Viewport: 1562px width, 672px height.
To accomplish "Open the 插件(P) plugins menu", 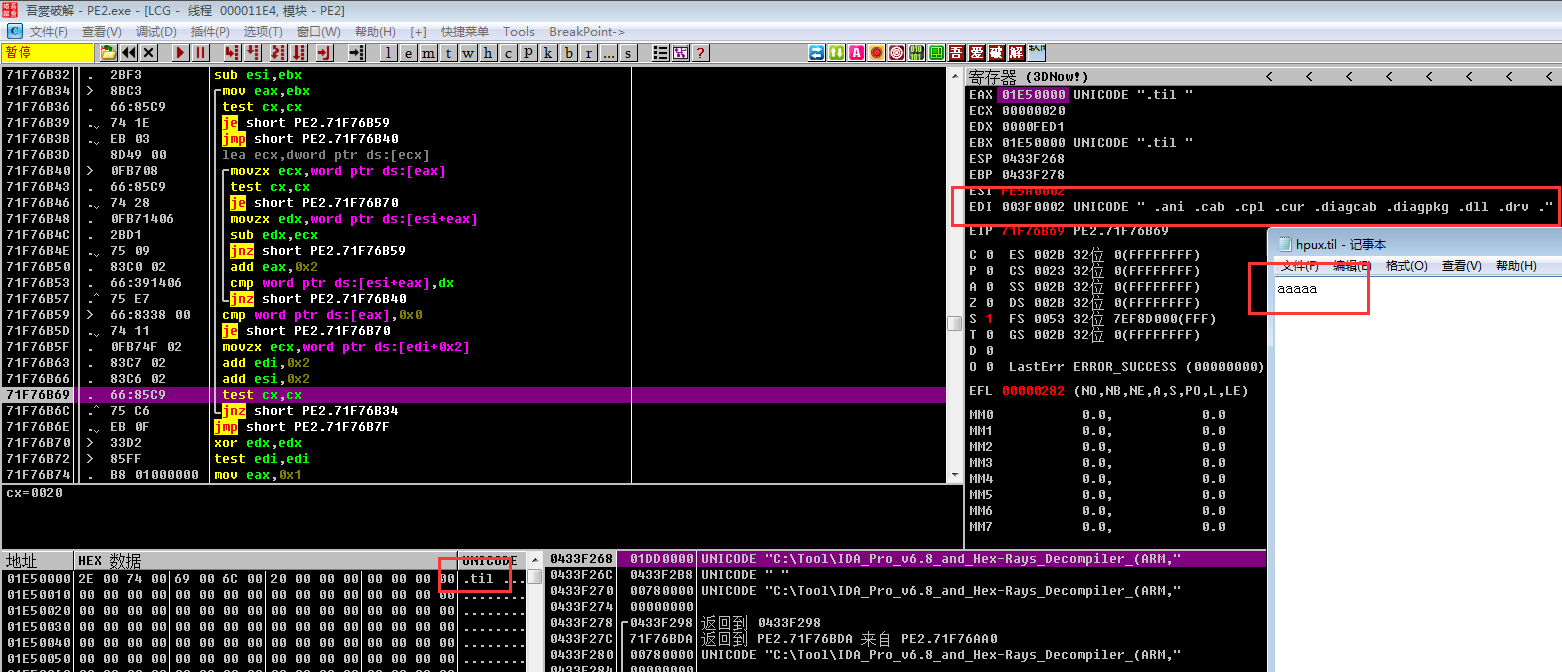I will coord(211,32).
